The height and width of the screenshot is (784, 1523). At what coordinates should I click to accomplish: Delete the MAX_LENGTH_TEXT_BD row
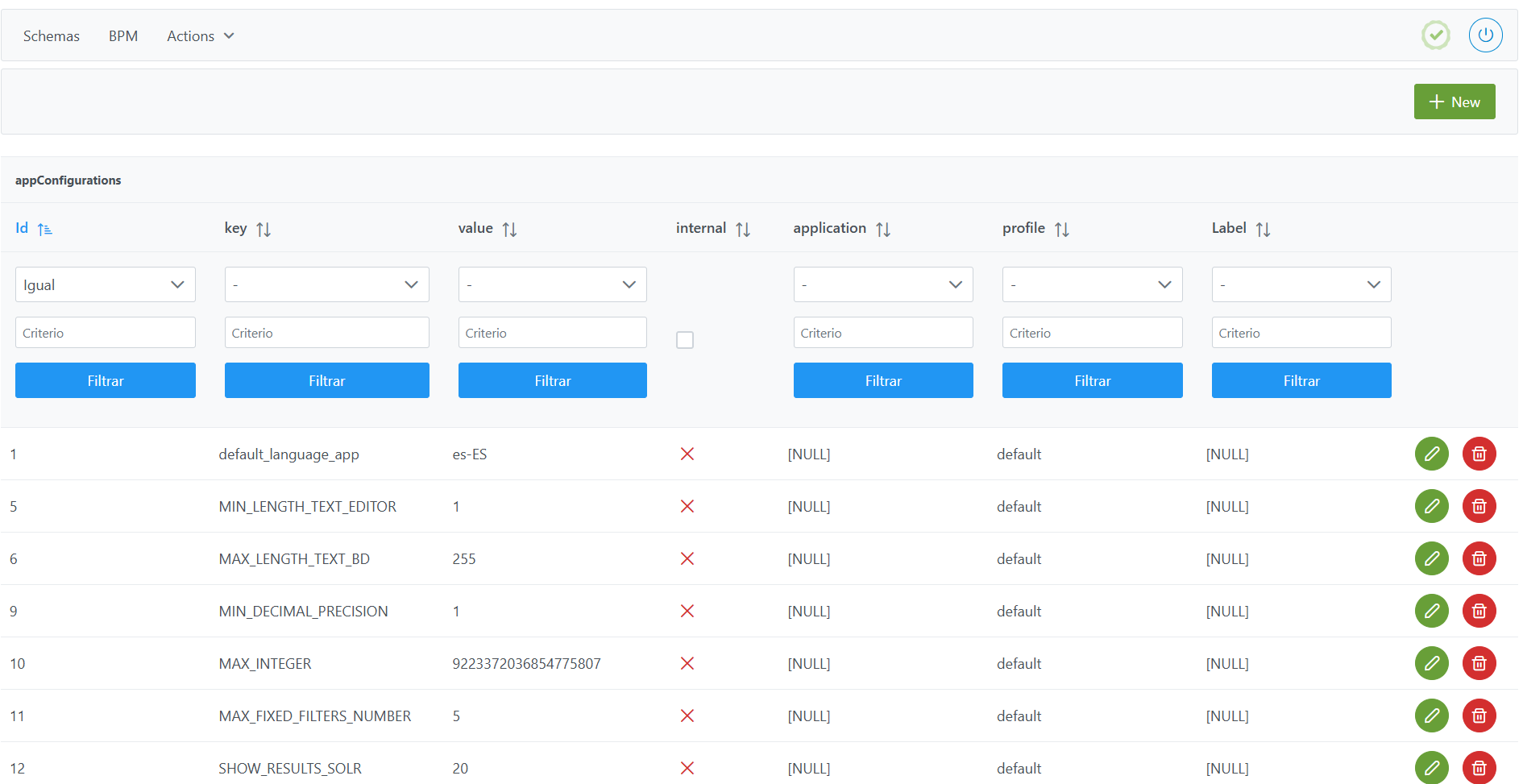tap(1479, 558)
